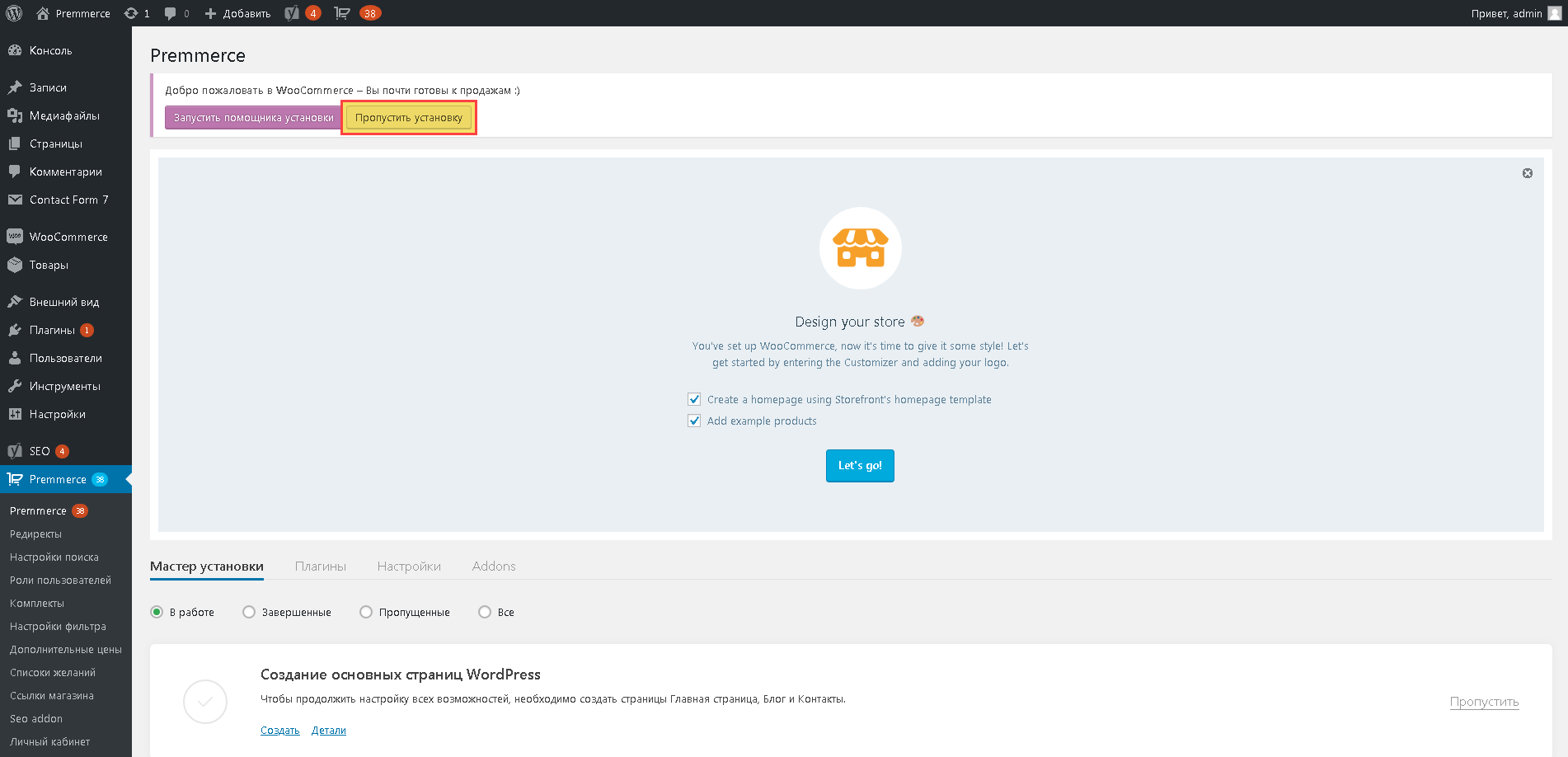Click admin avatar at top right
Viewport: 1568px width, 757px height.
[1555, 13]
